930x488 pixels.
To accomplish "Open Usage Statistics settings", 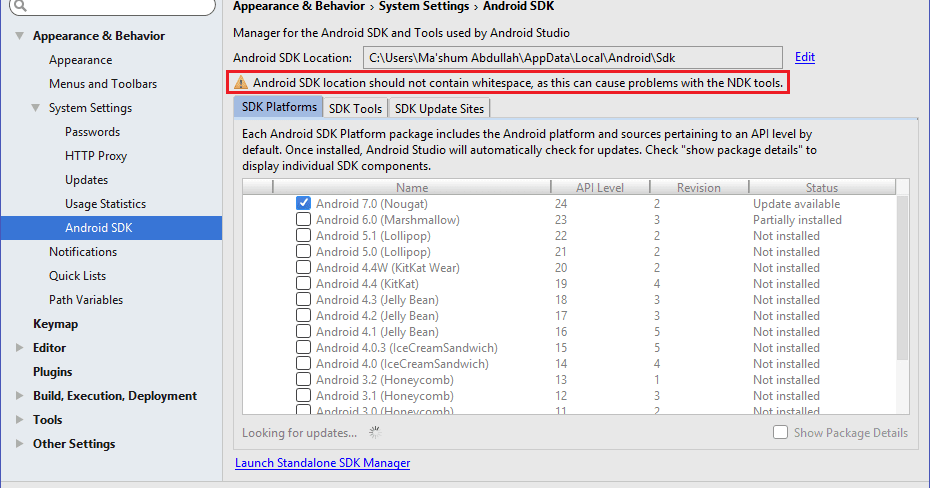I will [106, 203].
